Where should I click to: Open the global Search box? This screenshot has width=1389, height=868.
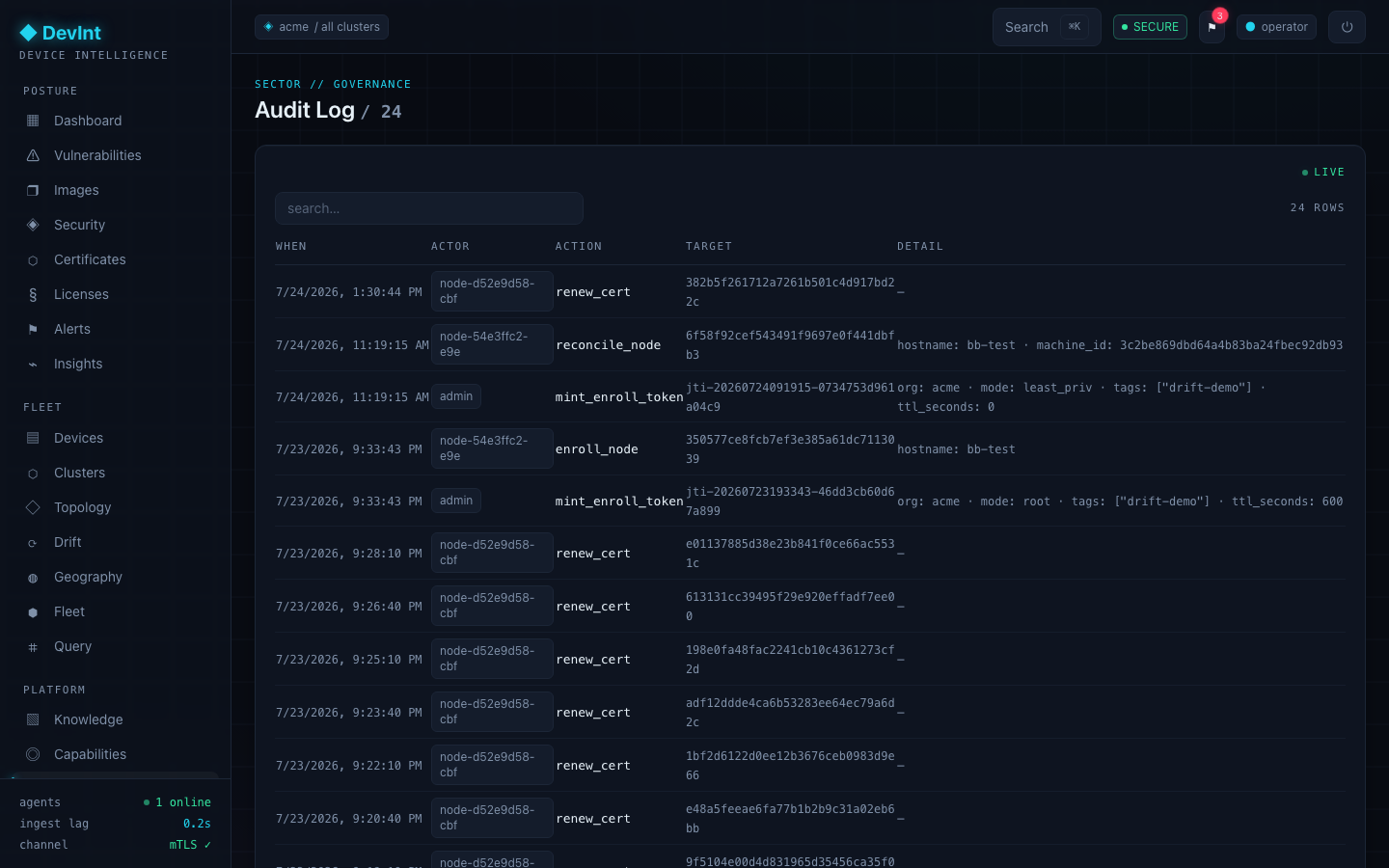point(1047,27)
